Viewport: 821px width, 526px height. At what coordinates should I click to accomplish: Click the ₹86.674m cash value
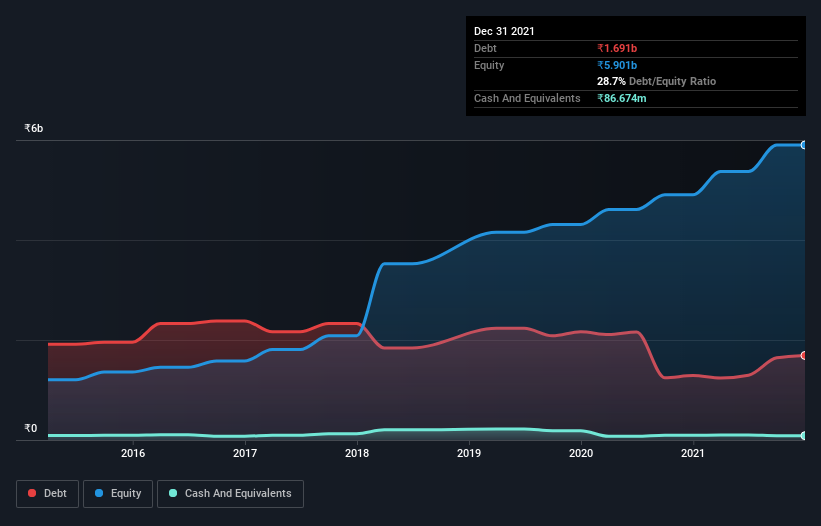[622, 98]
